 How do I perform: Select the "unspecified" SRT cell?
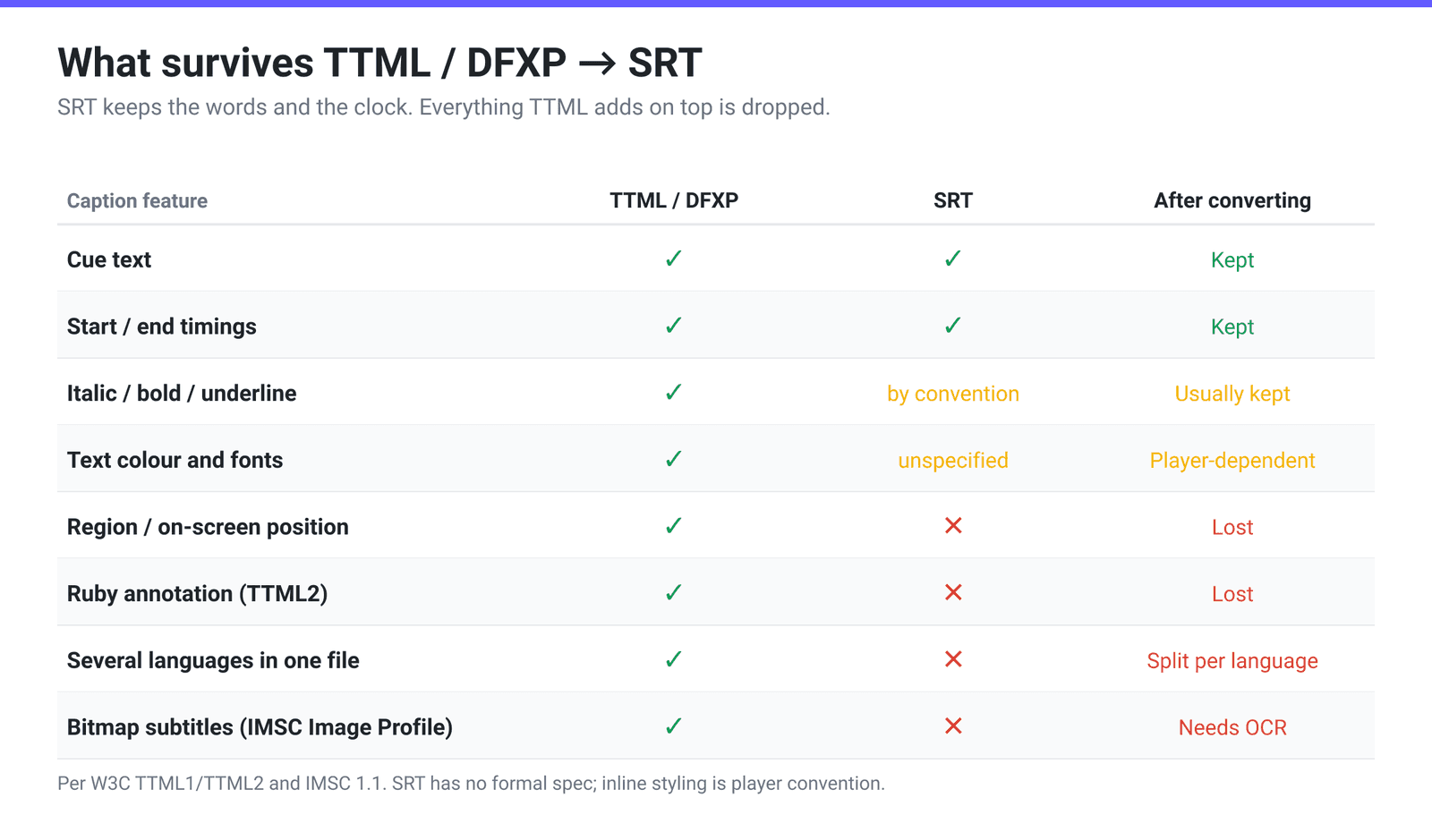(x=953, y=460)
